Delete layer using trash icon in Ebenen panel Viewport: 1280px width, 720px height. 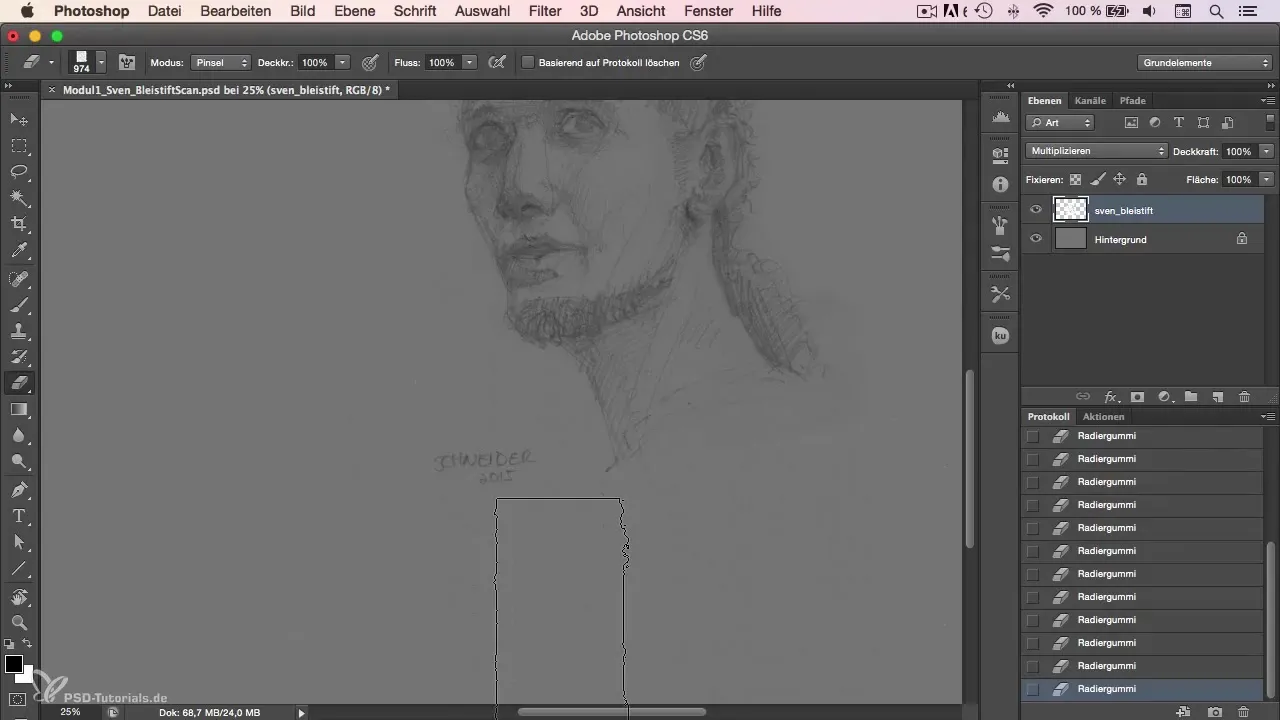(1244, 397)
